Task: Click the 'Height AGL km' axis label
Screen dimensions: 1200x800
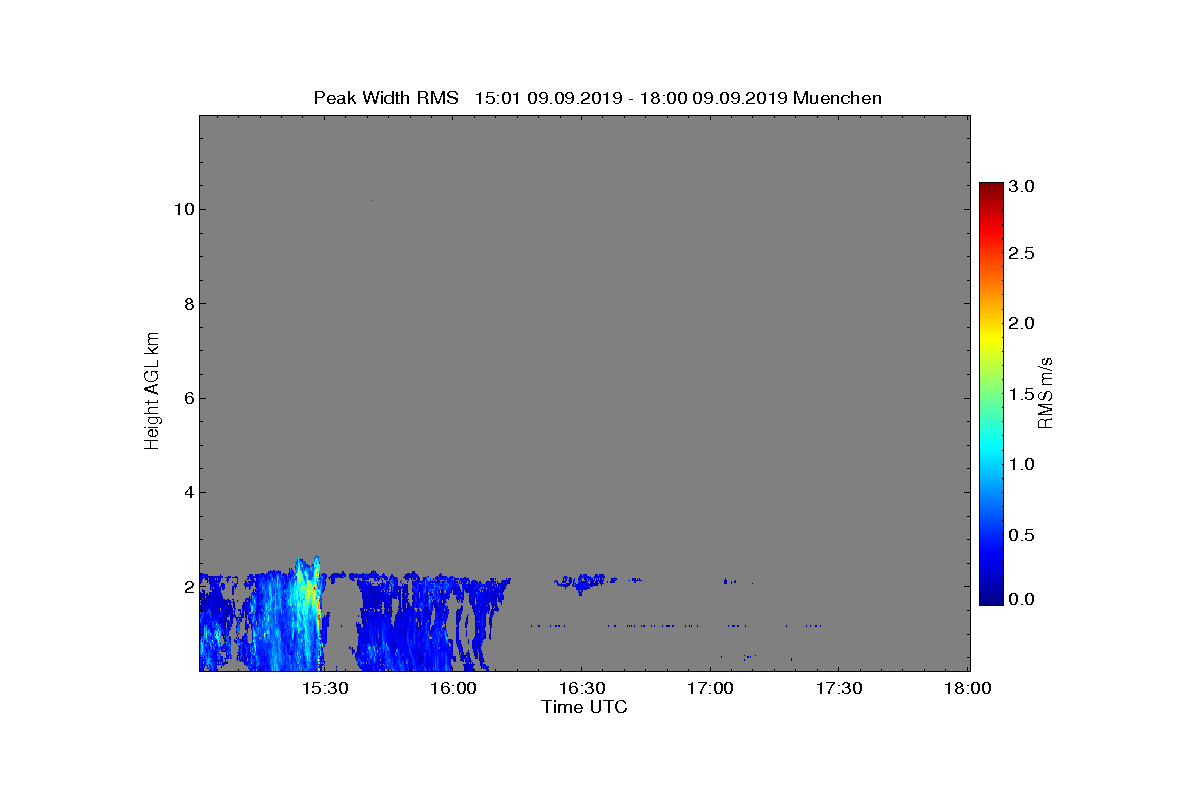Action: (x=152, y=392)
